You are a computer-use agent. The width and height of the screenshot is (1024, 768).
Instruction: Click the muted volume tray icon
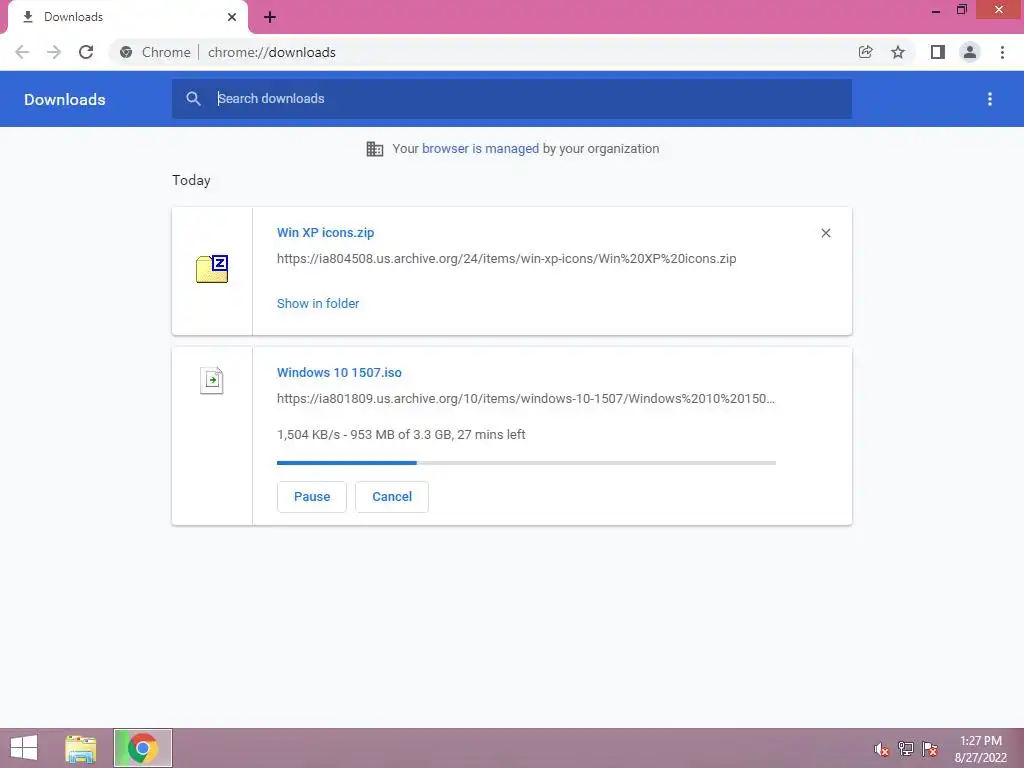tap(882, 749)
